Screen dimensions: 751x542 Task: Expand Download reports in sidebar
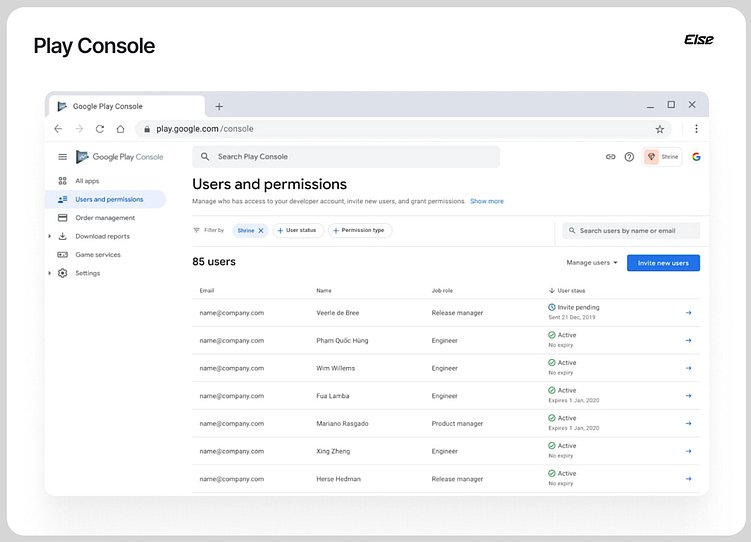[x=49, y=237]
